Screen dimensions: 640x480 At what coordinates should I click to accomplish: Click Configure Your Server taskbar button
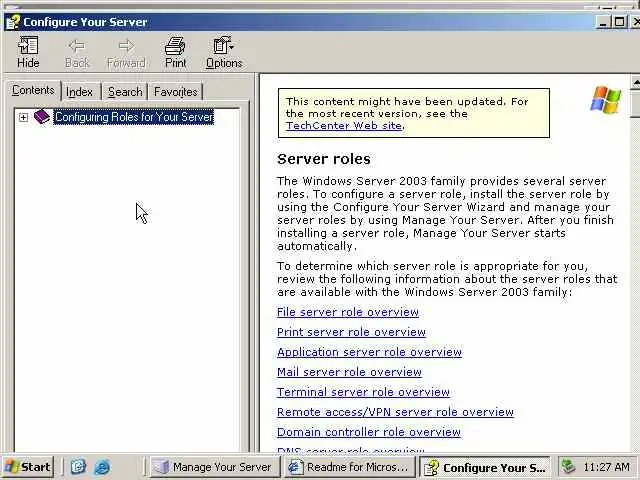[485, 468]
